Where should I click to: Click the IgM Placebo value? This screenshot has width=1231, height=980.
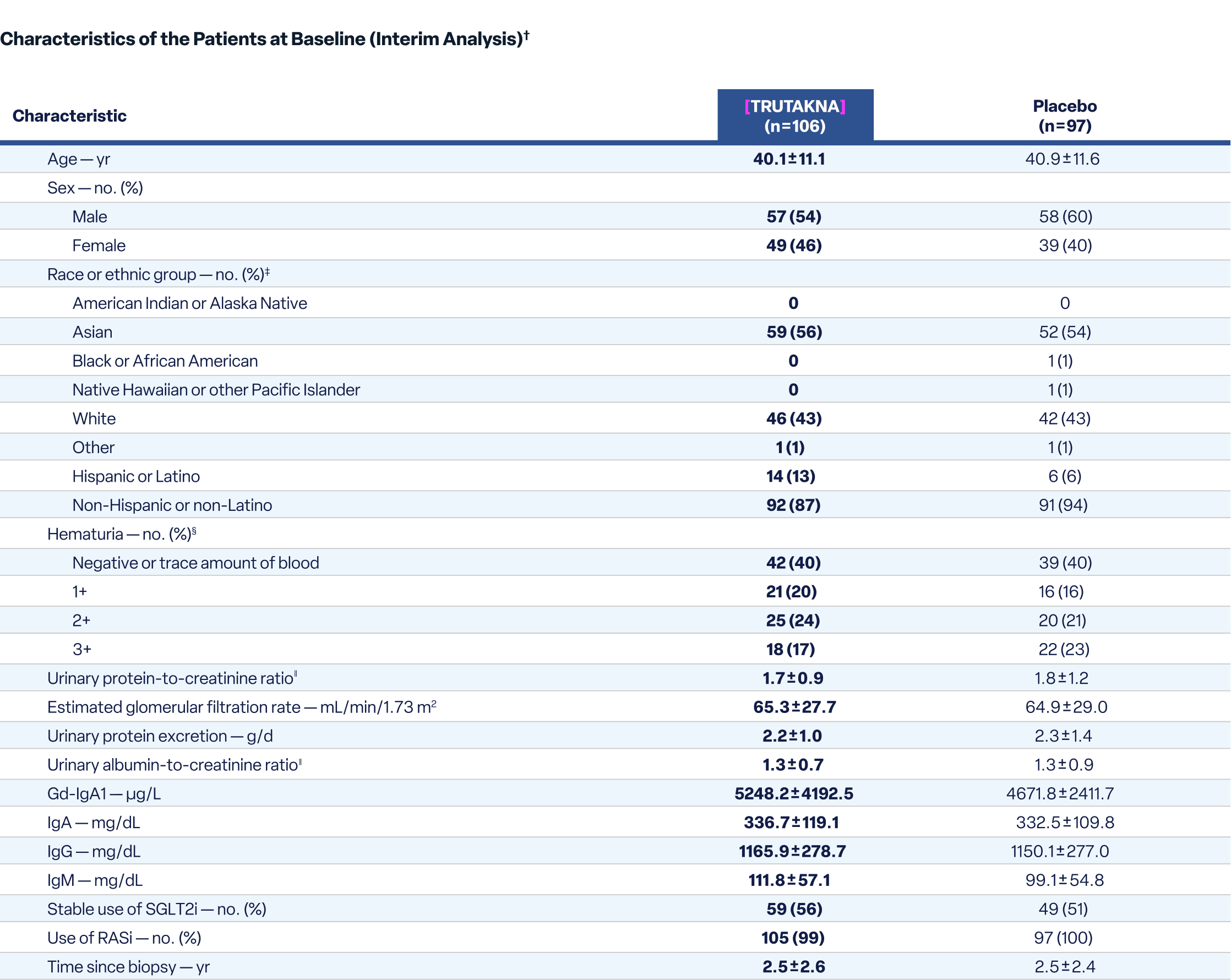point(1064,880)
